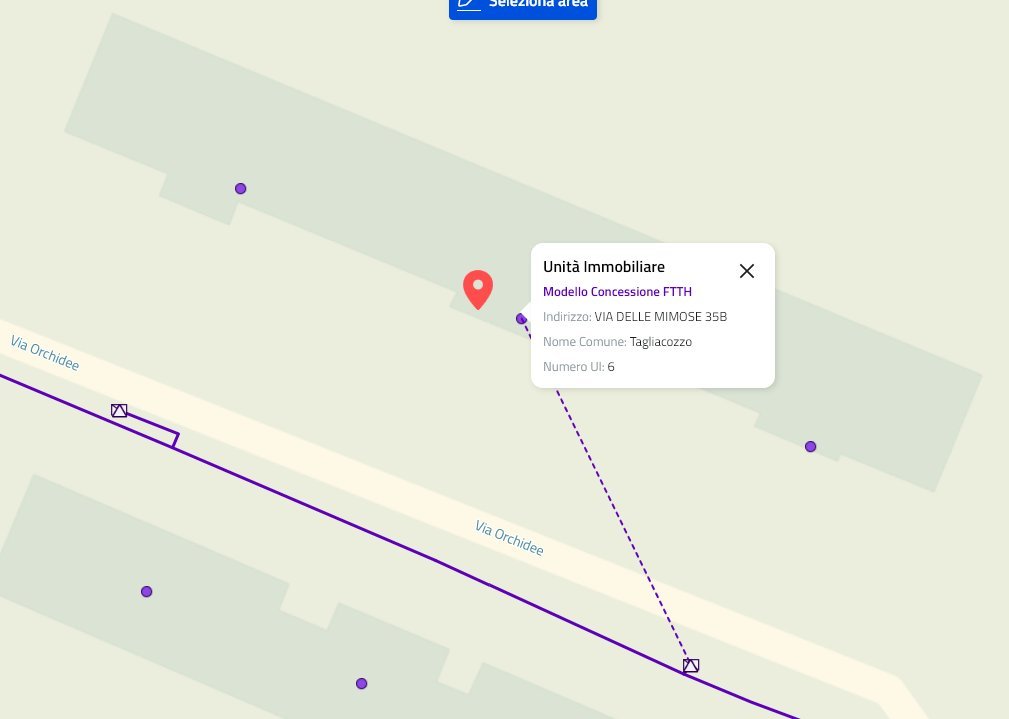This screenshot has height=719, width=1009.
Task: Click the red location pin marker
Action: point(478,289)
